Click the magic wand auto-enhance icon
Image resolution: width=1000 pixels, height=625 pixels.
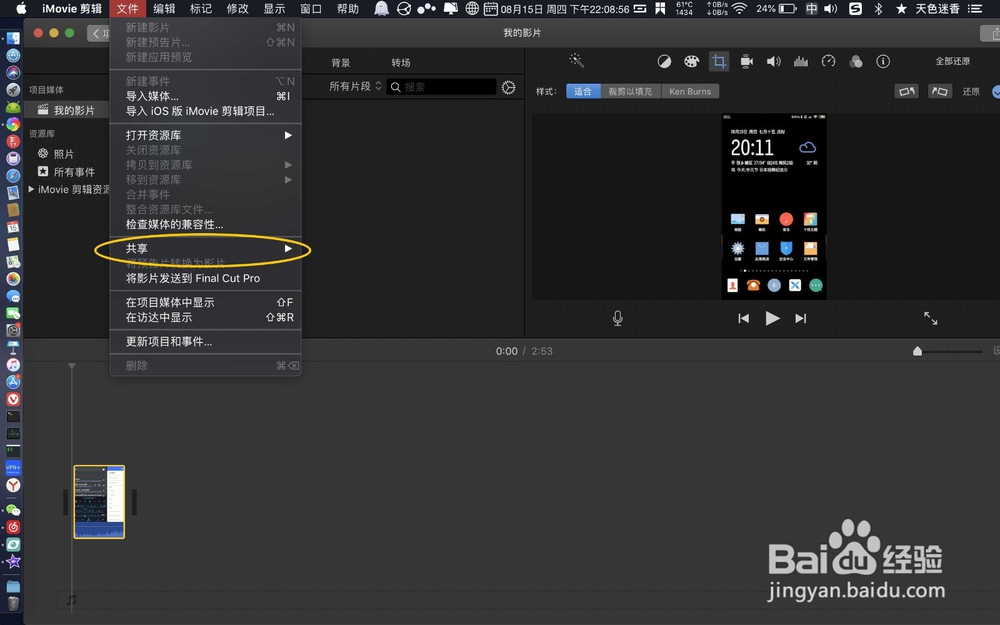coord(577,61)
